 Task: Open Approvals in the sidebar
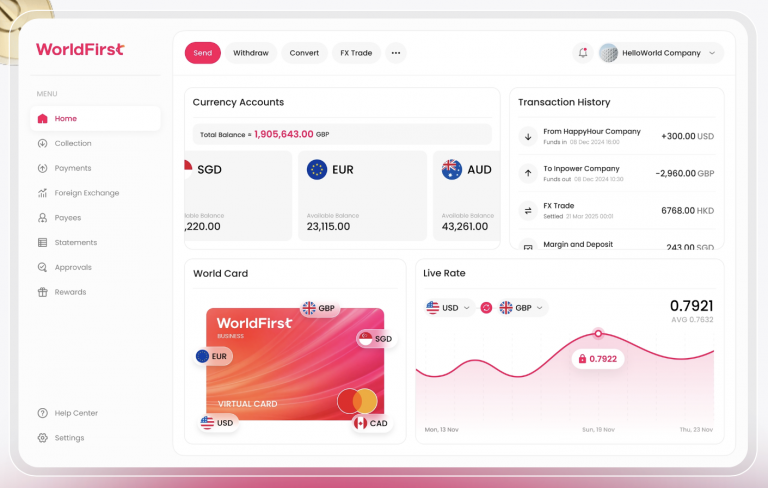(x=96, y=267)
